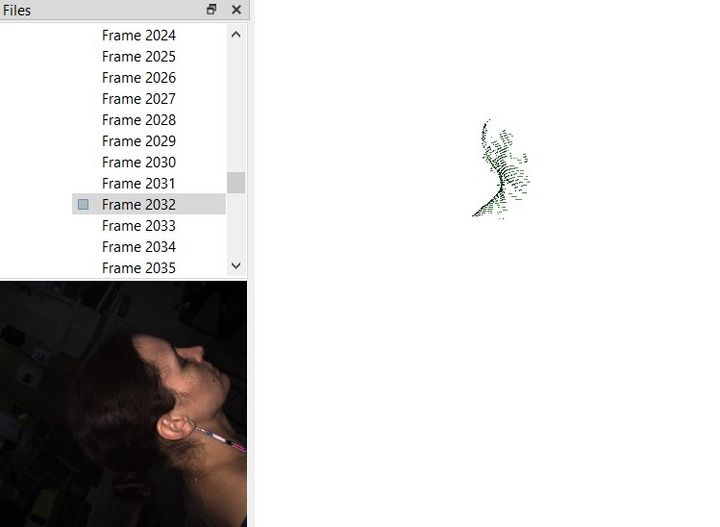Click on Frame 2030

tap(138, 162)
